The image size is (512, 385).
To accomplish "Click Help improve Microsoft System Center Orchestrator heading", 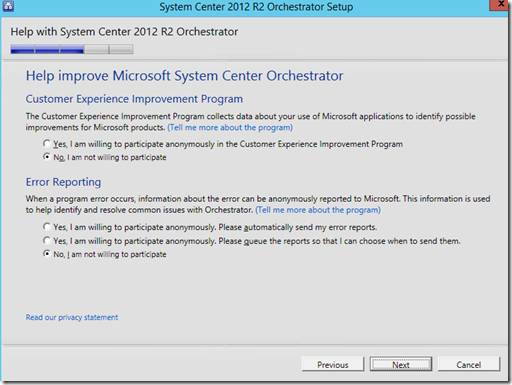I will (x=184, y=76).
